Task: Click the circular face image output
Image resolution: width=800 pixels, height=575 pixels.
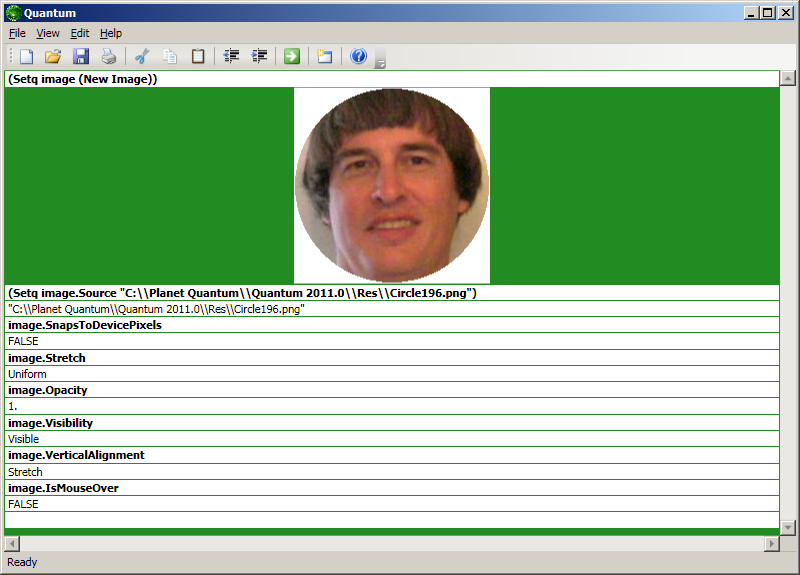Action: pos(392,186)
